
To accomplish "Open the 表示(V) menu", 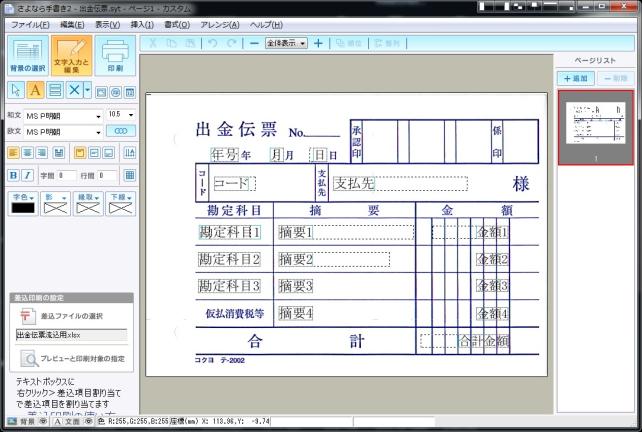I will tap(108, 25).
